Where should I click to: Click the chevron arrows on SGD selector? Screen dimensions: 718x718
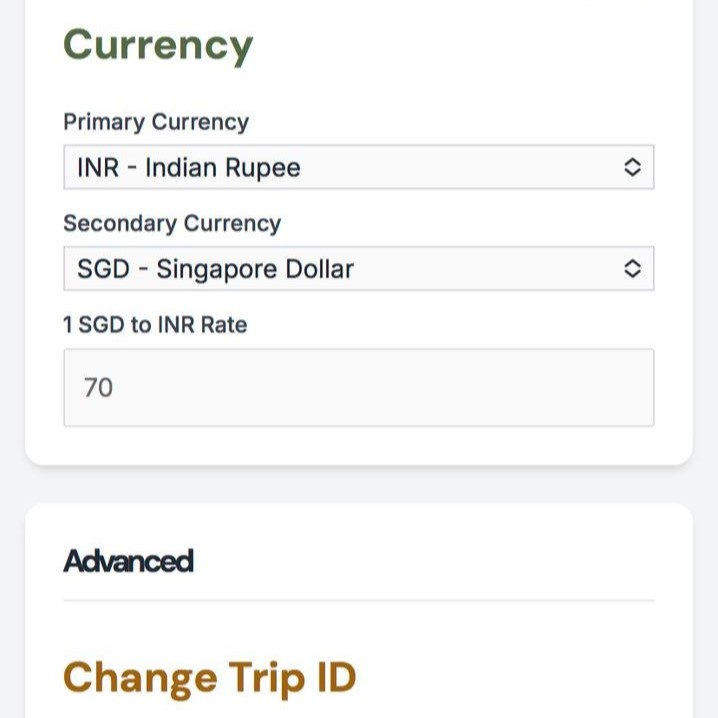[x=632, y=269]
